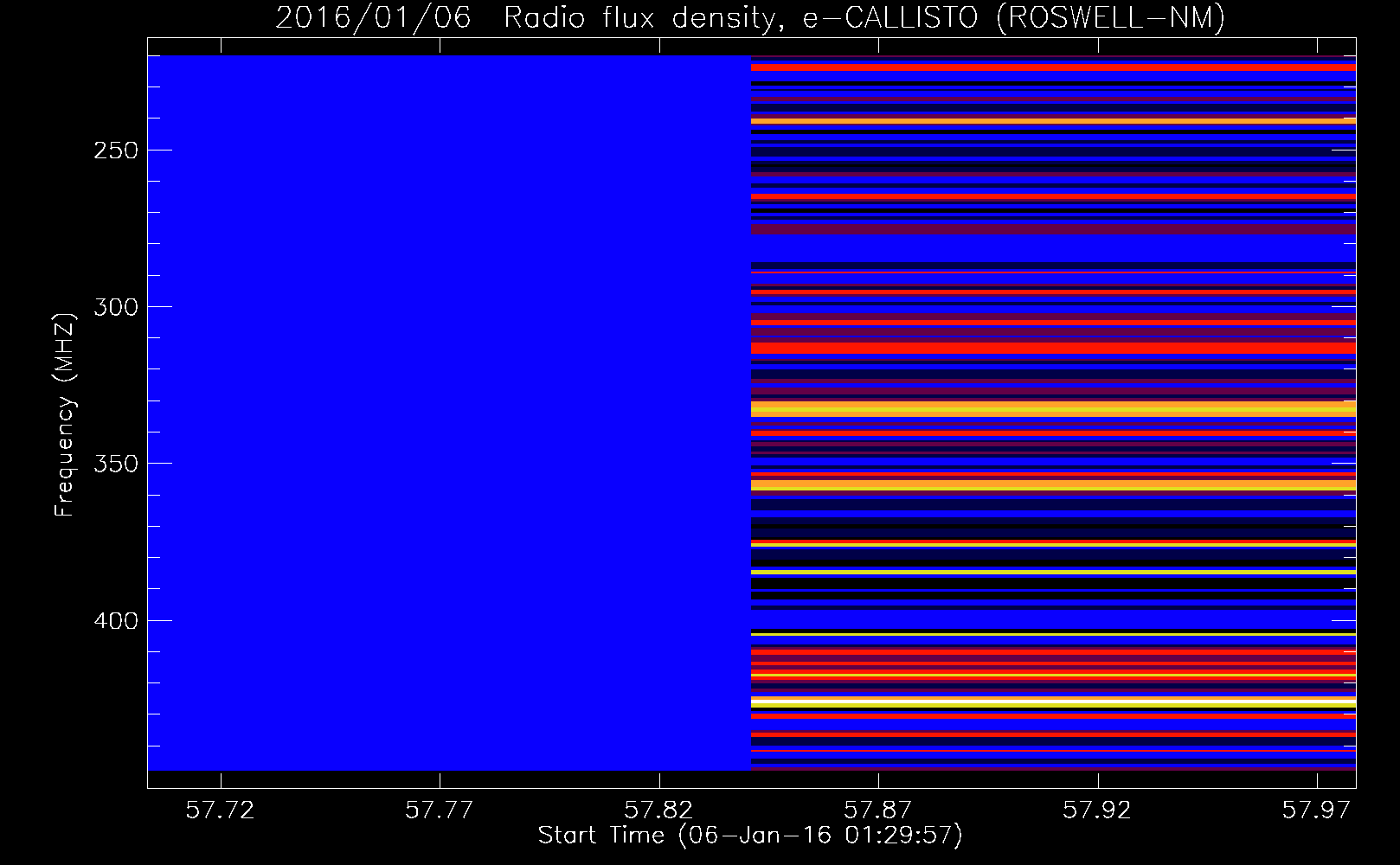Click the 250 frequency tick label
Viewport: 1400px width, 865px height.
point(118,151)
